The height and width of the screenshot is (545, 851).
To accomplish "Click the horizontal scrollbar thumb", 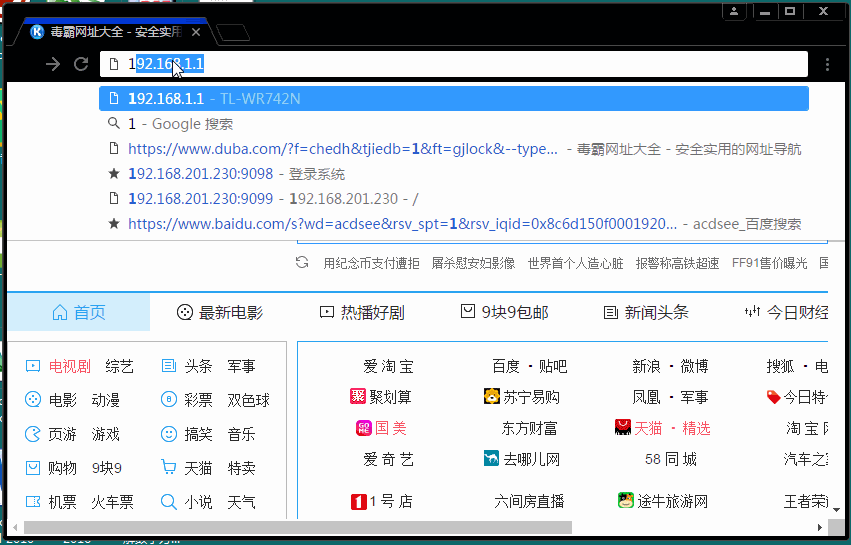I will coord(298,527).
